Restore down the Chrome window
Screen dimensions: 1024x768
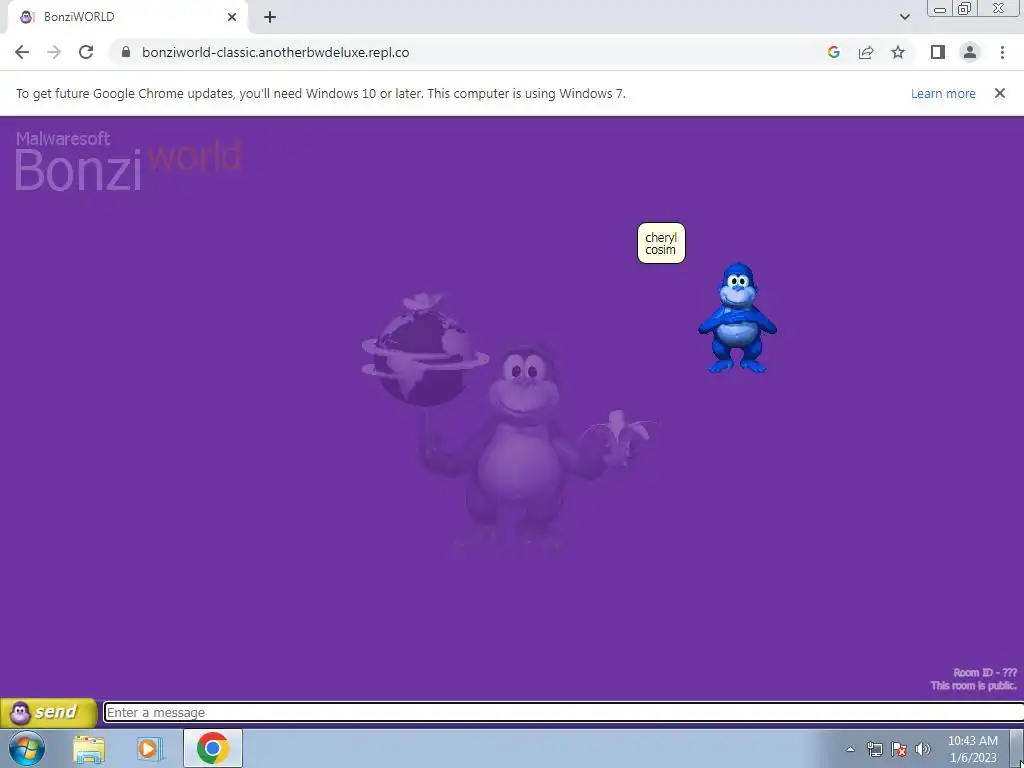click(x=964, y=8)
